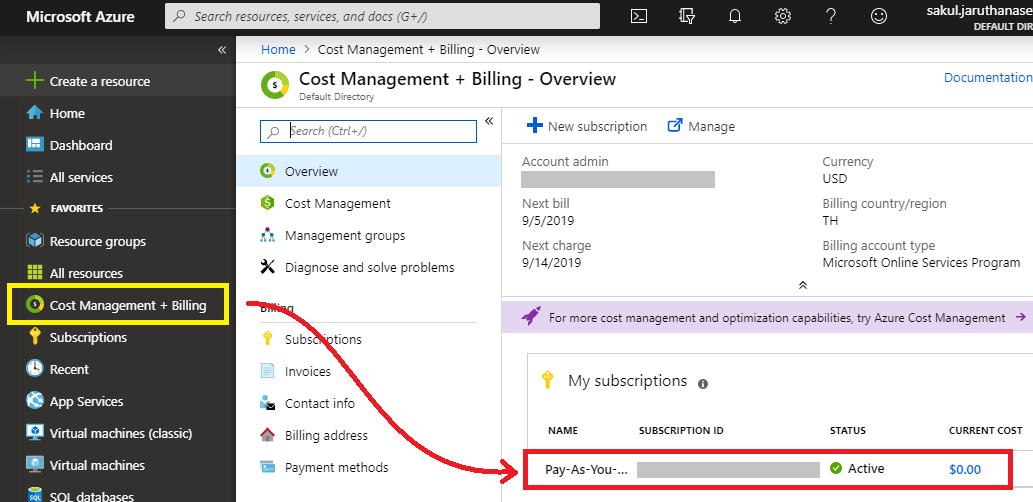Image resolution: width=1033 pixels, height=502 pixels.
Task: Click the Management groups icon
Action: (x=267, y=235)
